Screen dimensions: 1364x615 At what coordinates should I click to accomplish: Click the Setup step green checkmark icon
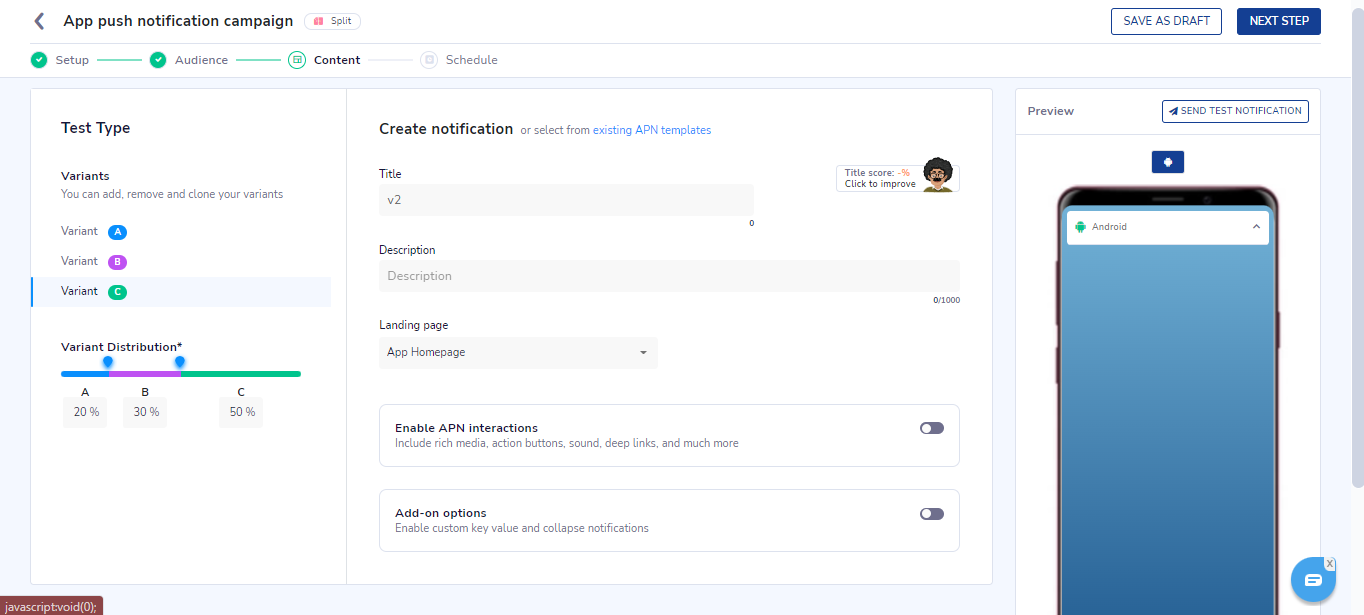pos(39,60)
